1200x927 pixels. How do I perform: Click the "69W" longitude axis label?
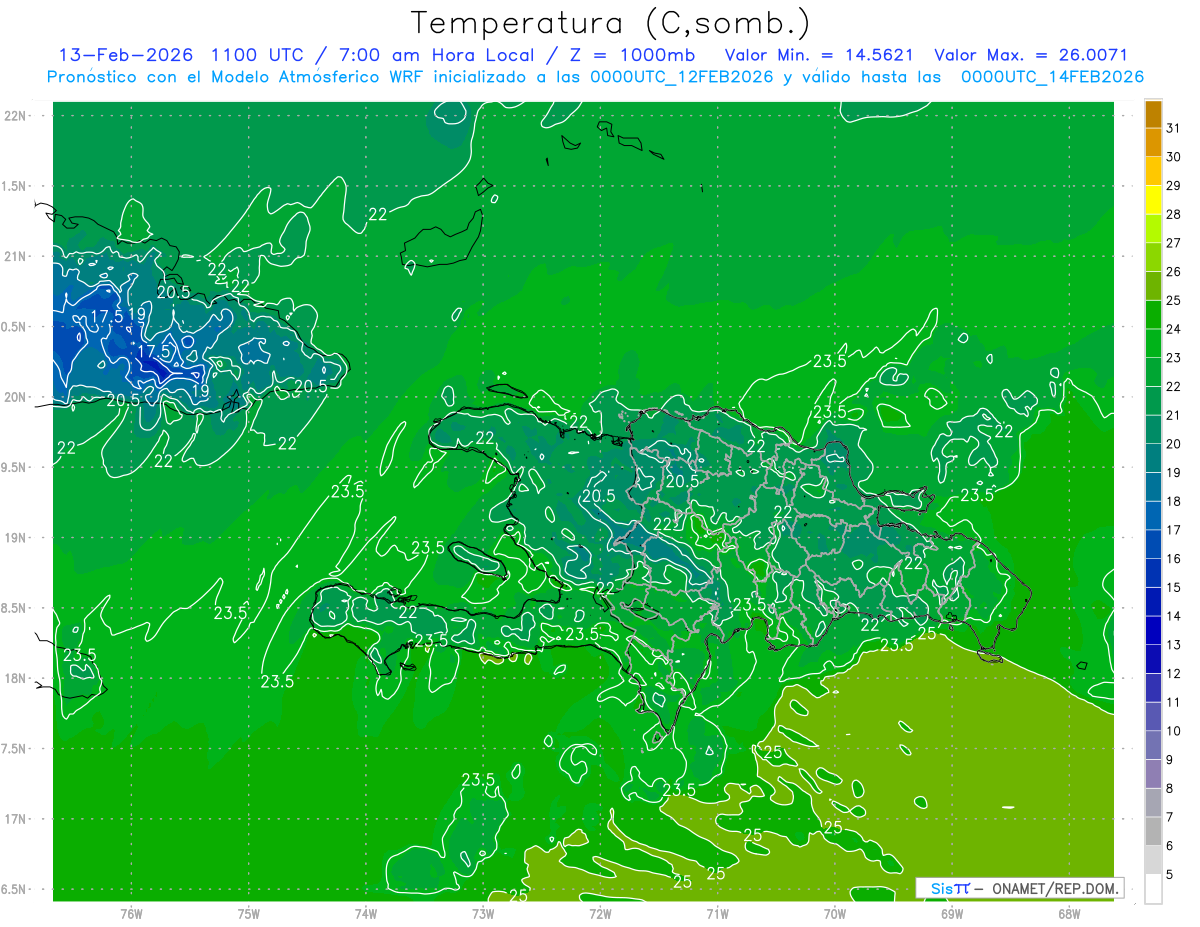(x=952, y=914)
